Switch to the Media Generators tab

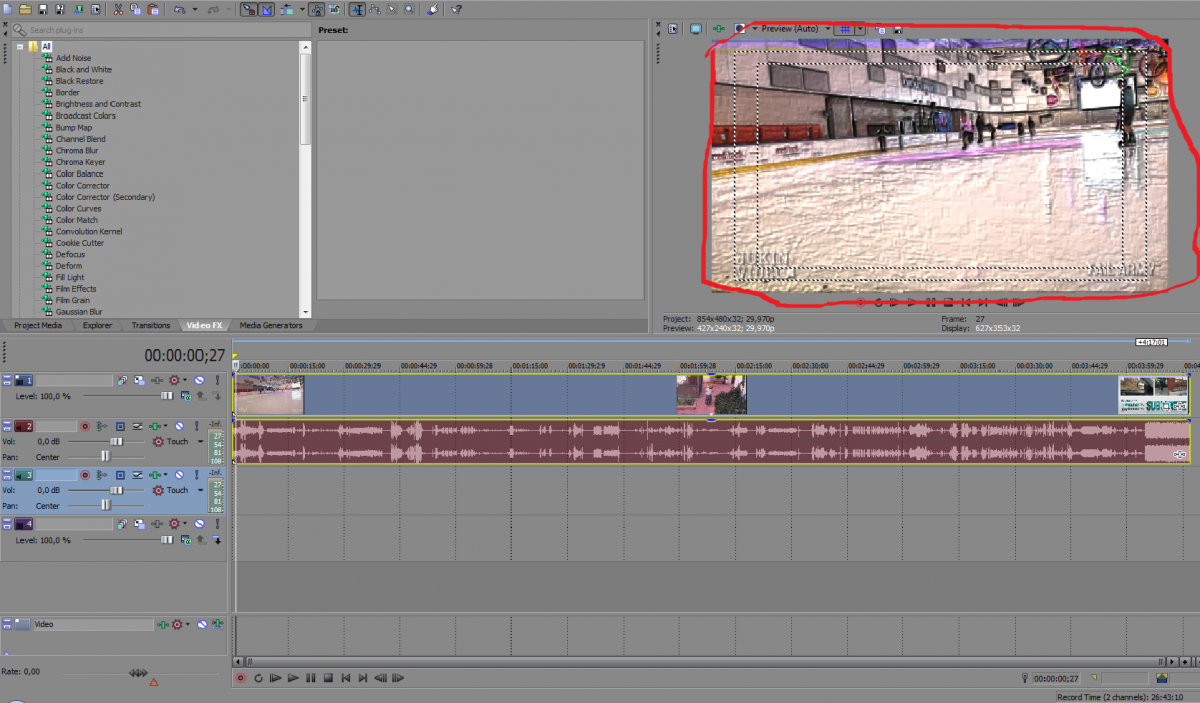(270, 325)
